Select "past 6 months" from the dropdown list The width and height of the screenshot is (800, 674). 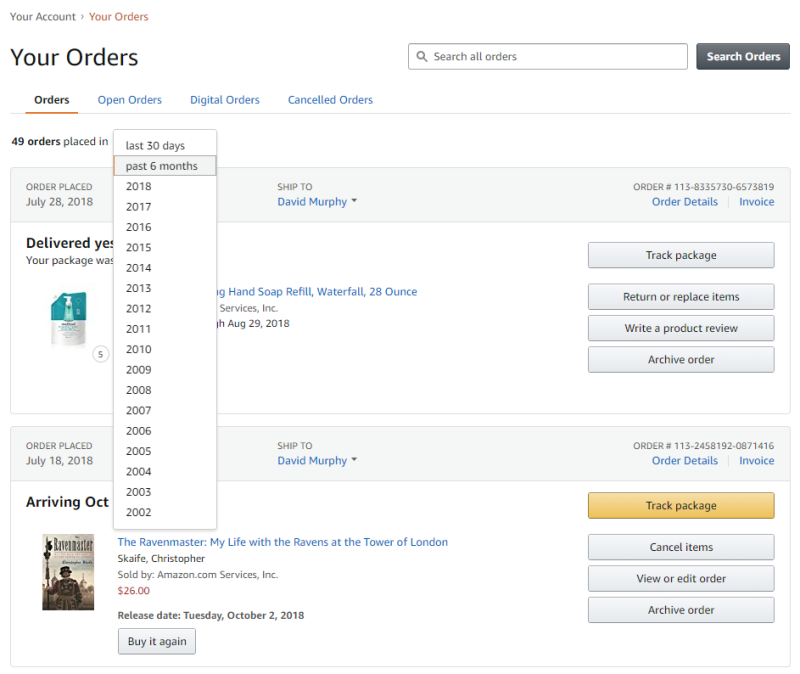(164, 166)
